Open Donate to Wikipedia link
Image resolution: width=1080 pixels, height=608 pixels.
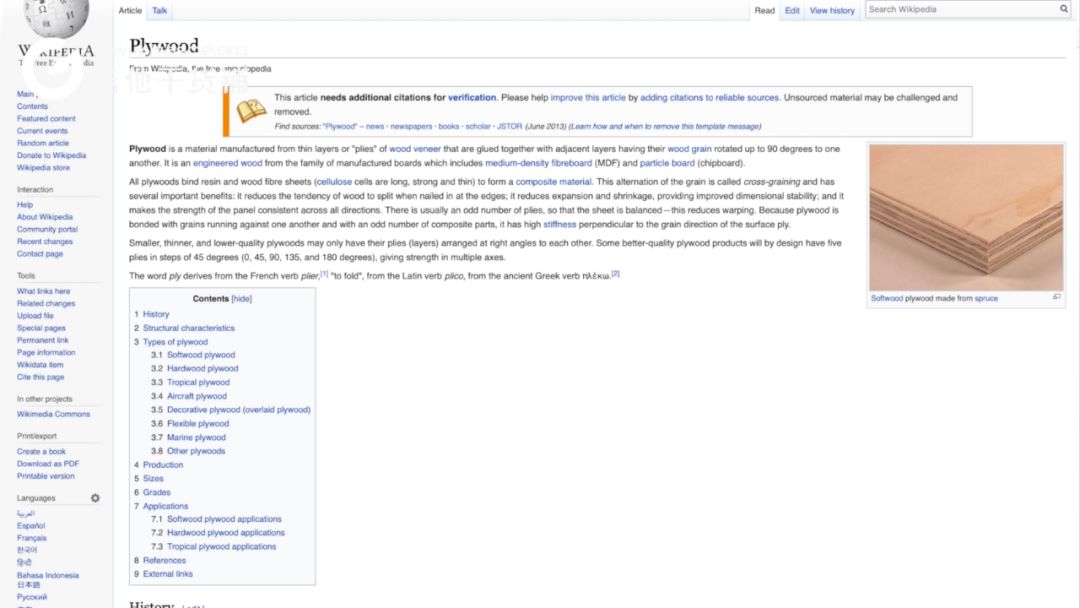[x=52, y=156]
